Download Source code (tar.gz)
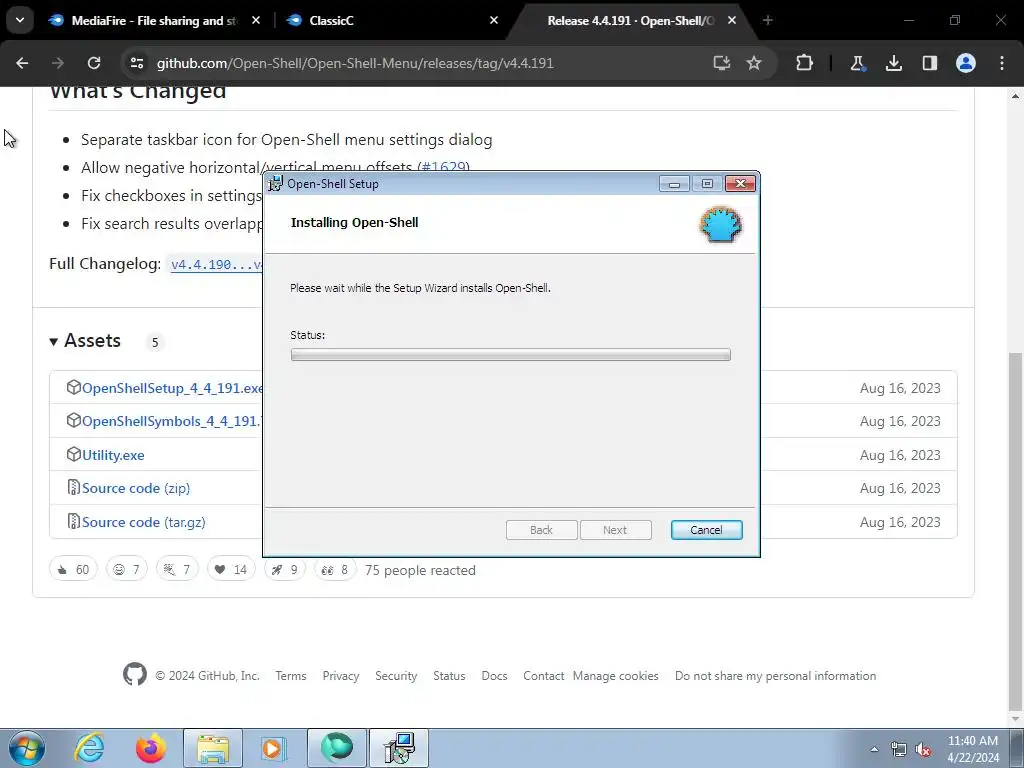 [x=144, y=522]
